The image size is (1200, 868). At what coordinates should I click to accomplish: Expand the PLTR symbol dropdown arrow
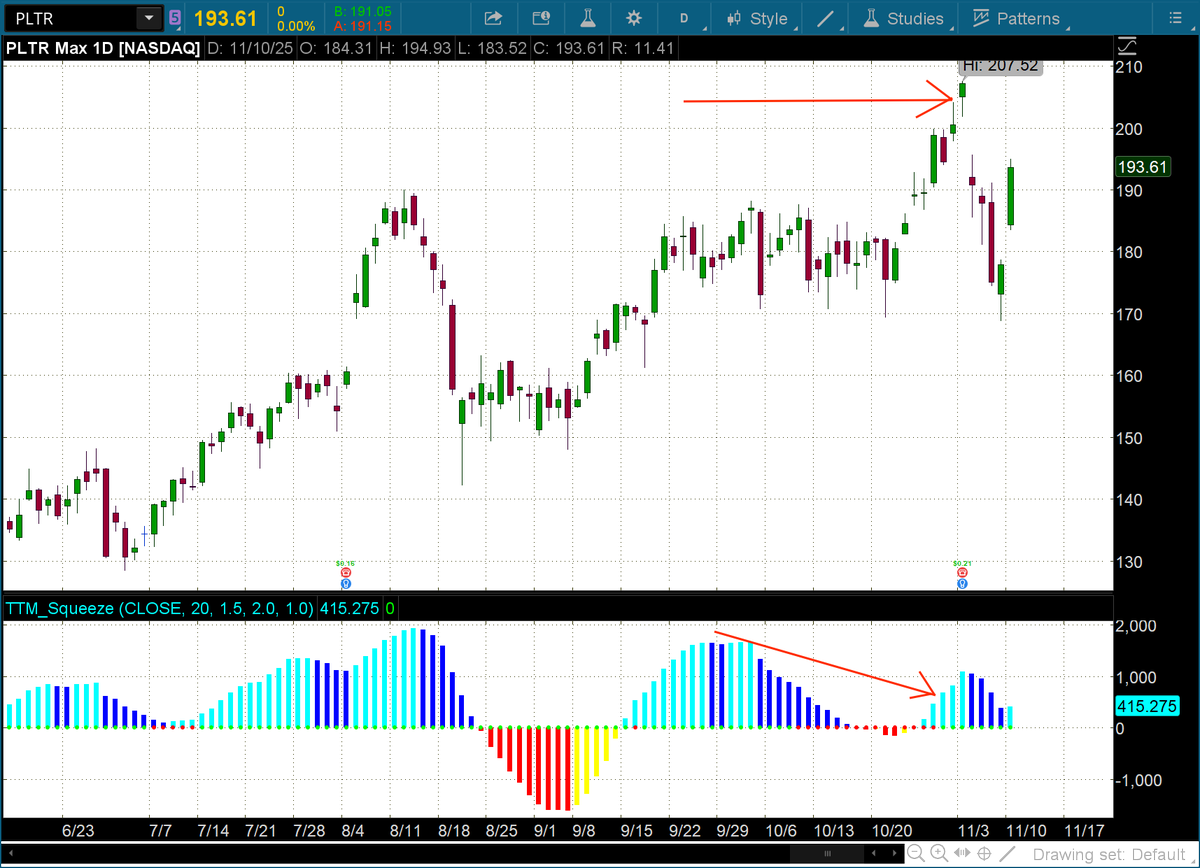[148, 17]
